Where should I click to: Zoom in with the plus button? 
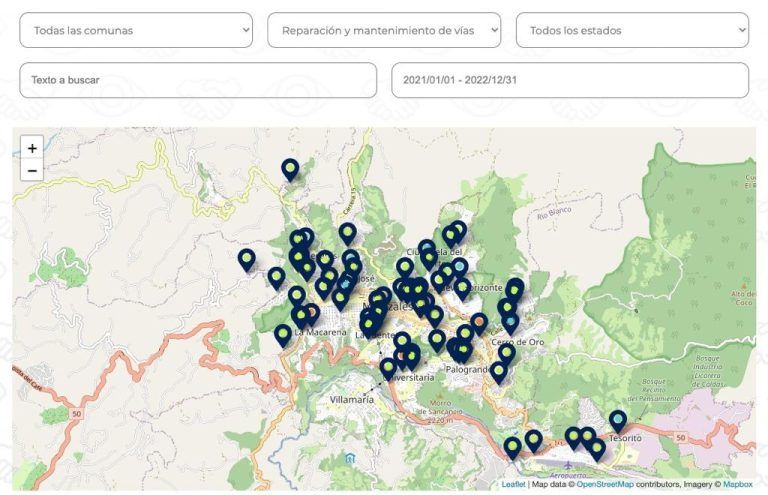[32, 148]
